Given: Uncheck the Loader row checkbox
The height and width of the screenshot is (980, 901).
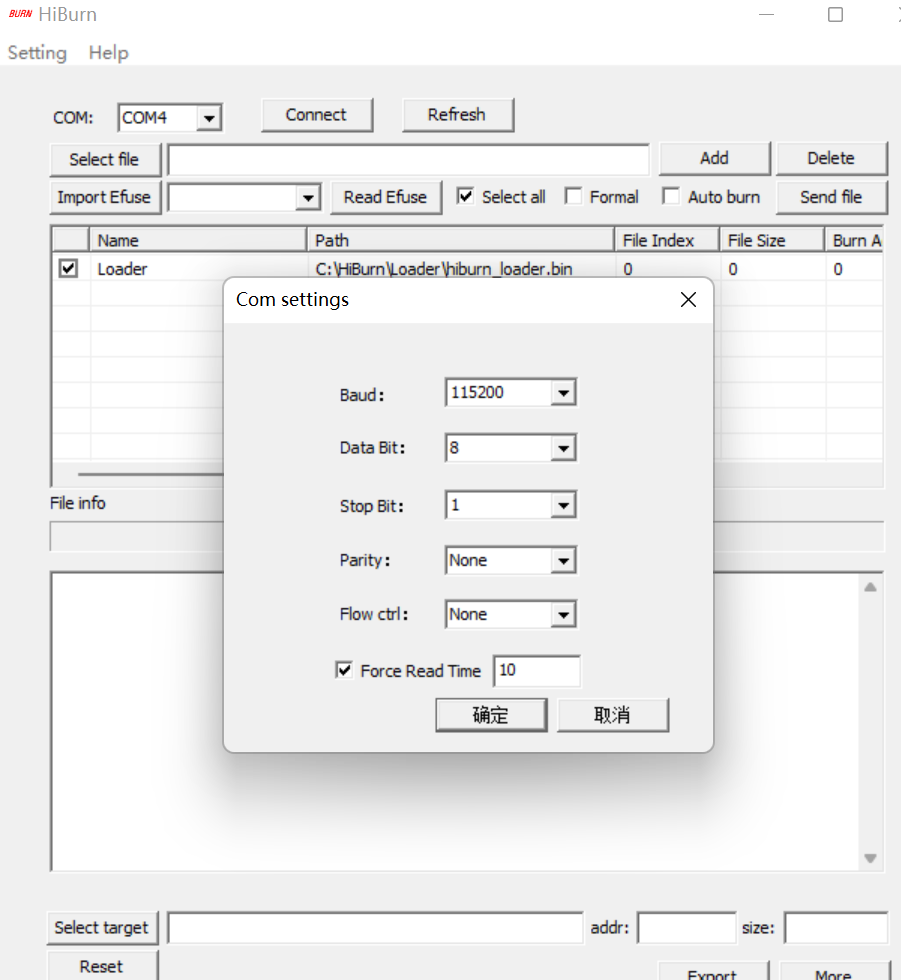Looking at the screenshot, I should point(68,269).
